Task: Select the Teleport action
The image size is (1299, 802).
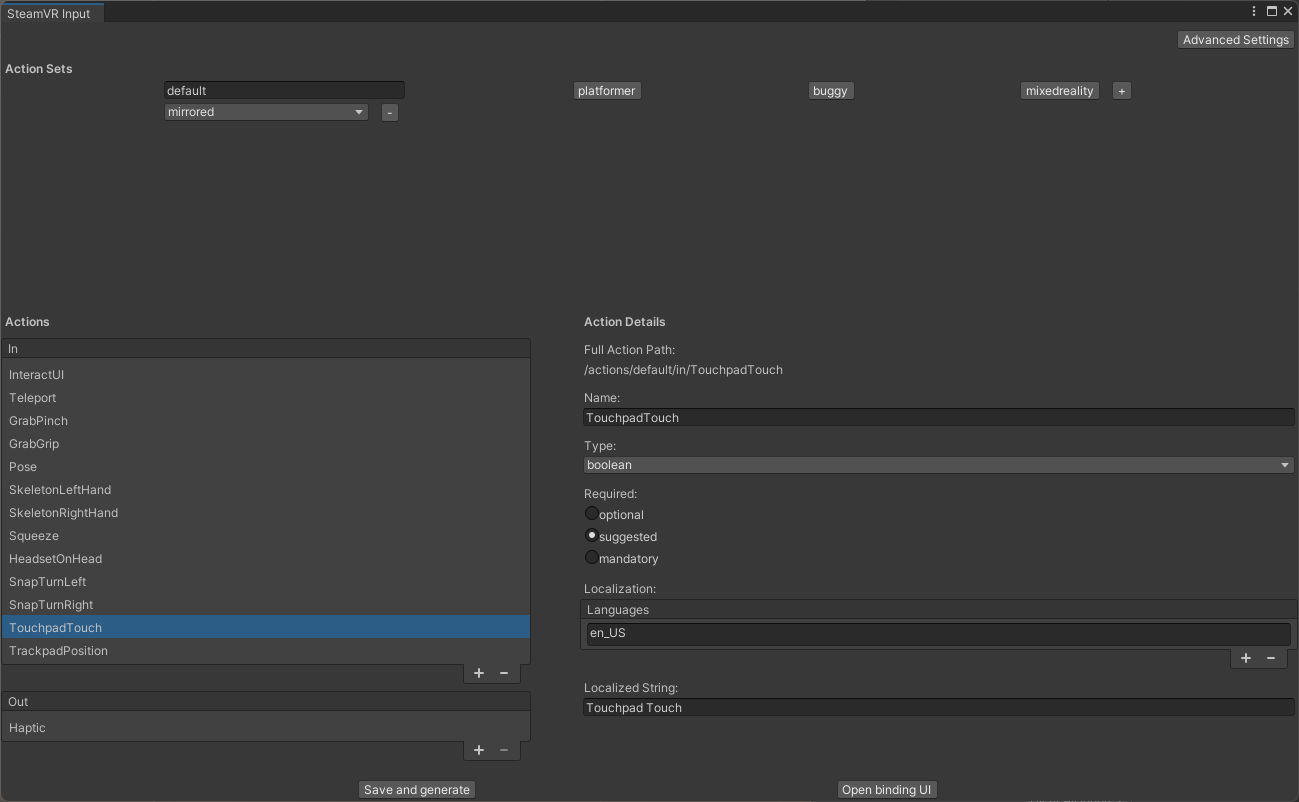Action: 266,398
